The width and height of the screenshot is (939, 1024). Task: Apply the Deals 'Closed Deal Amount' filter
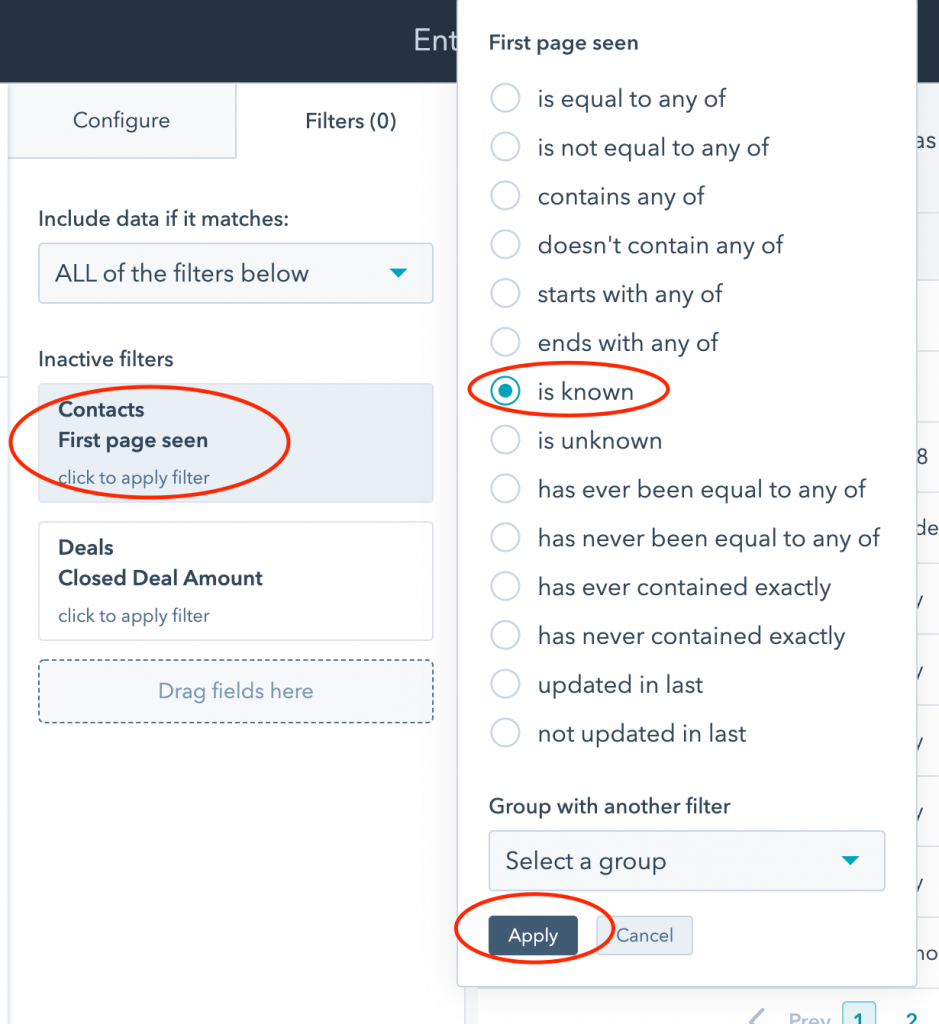[235, 580]
